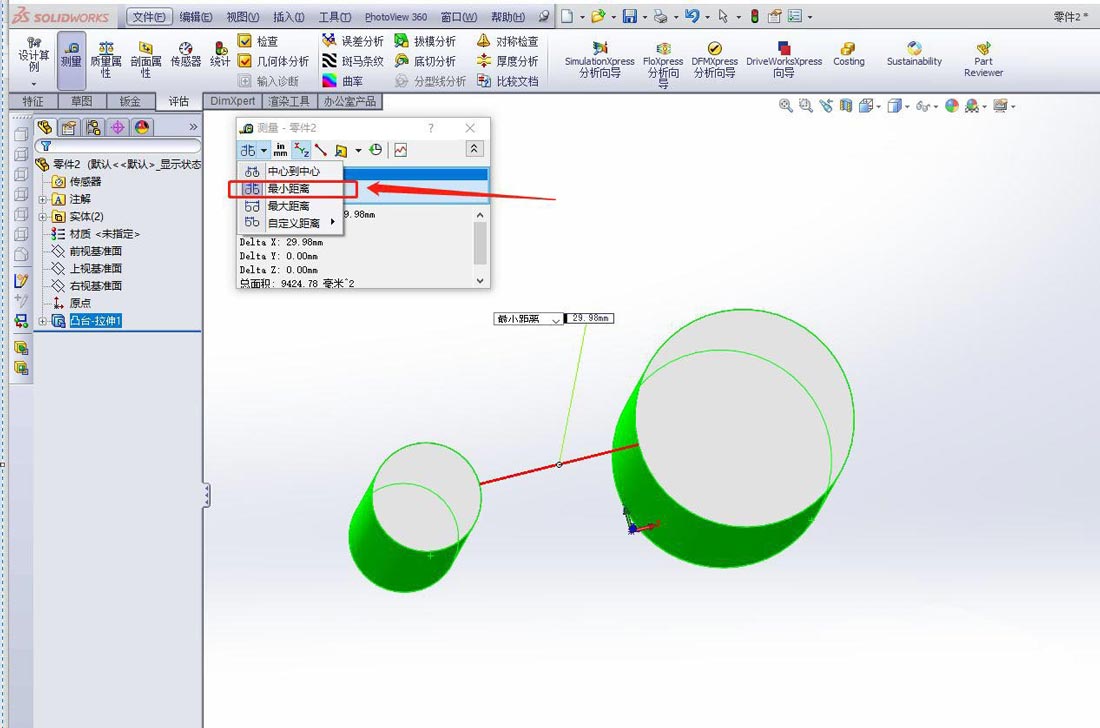The height and width of the screenshot is (728, 1100).
Task: Expand the 凸台-拉伸1 feature node
Action: coord(43,321)
